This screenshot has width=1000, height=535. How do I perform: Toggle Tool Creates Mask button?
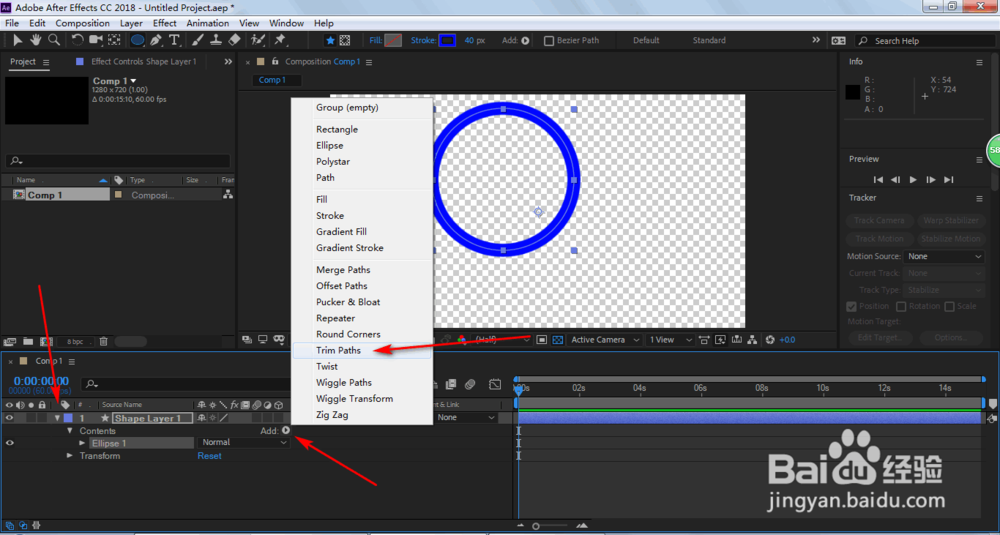tap(344, 40)
